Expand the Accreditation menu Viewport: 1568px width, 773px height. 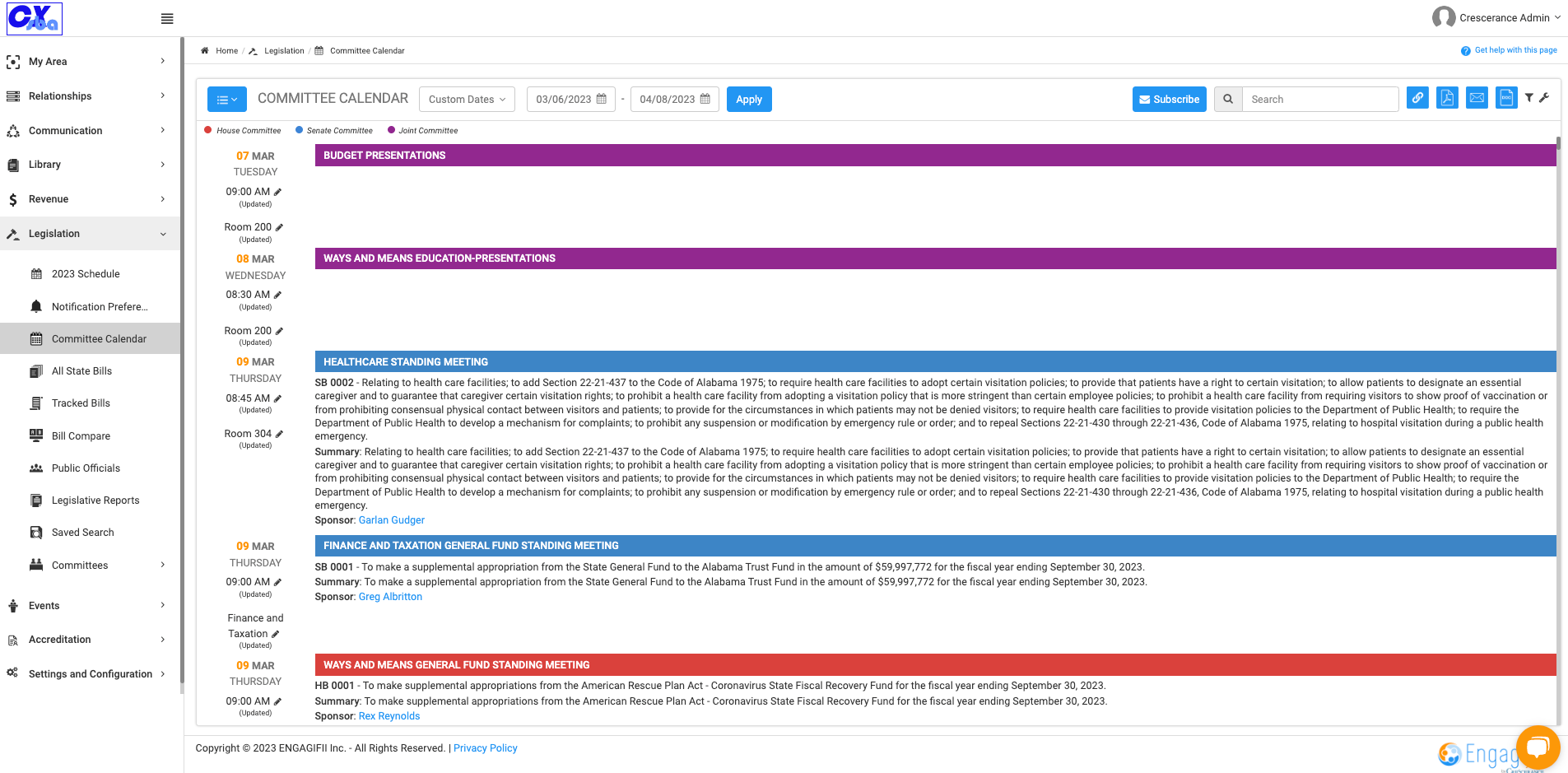91,640
